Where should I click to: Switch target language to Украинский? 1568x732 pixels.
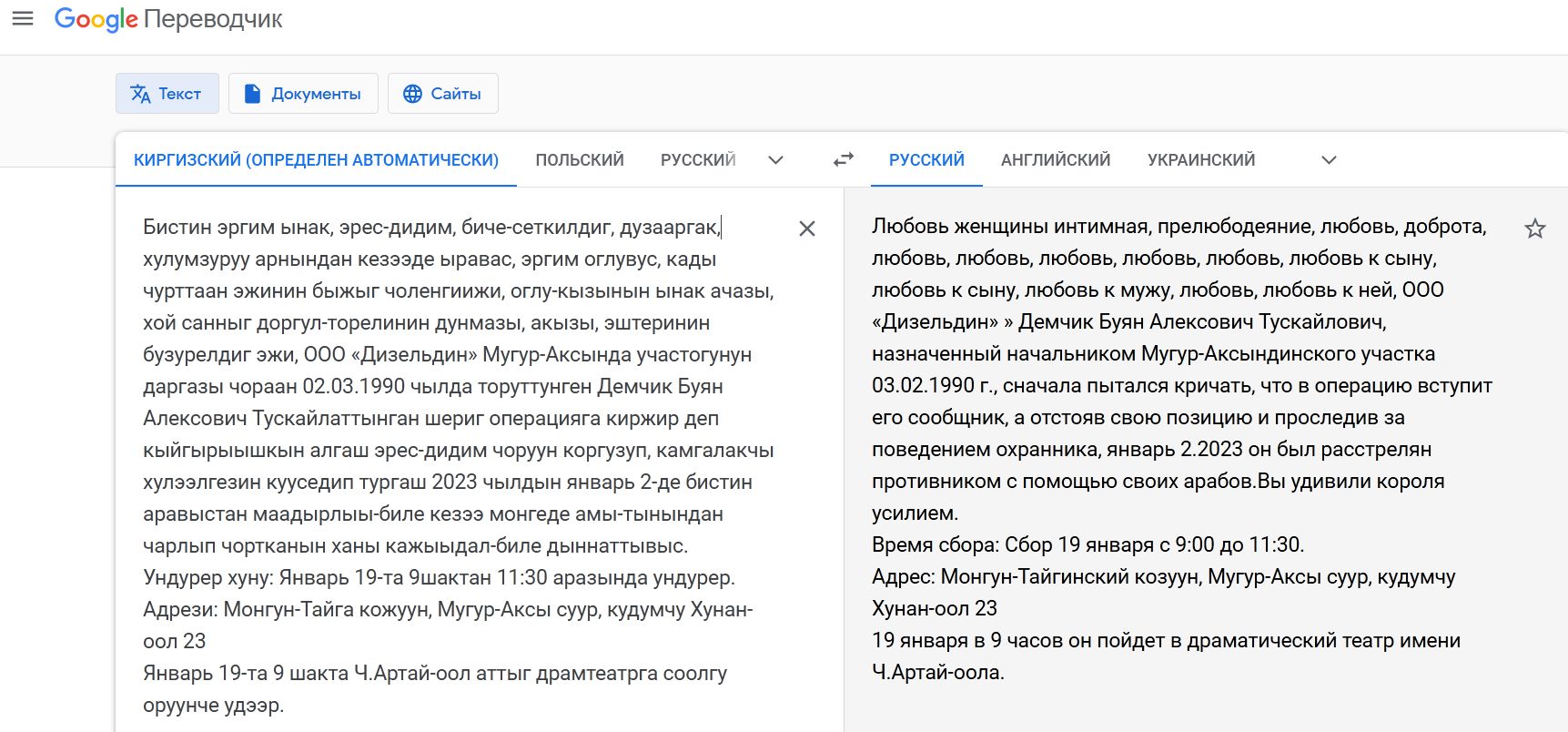click(1200, 160)
